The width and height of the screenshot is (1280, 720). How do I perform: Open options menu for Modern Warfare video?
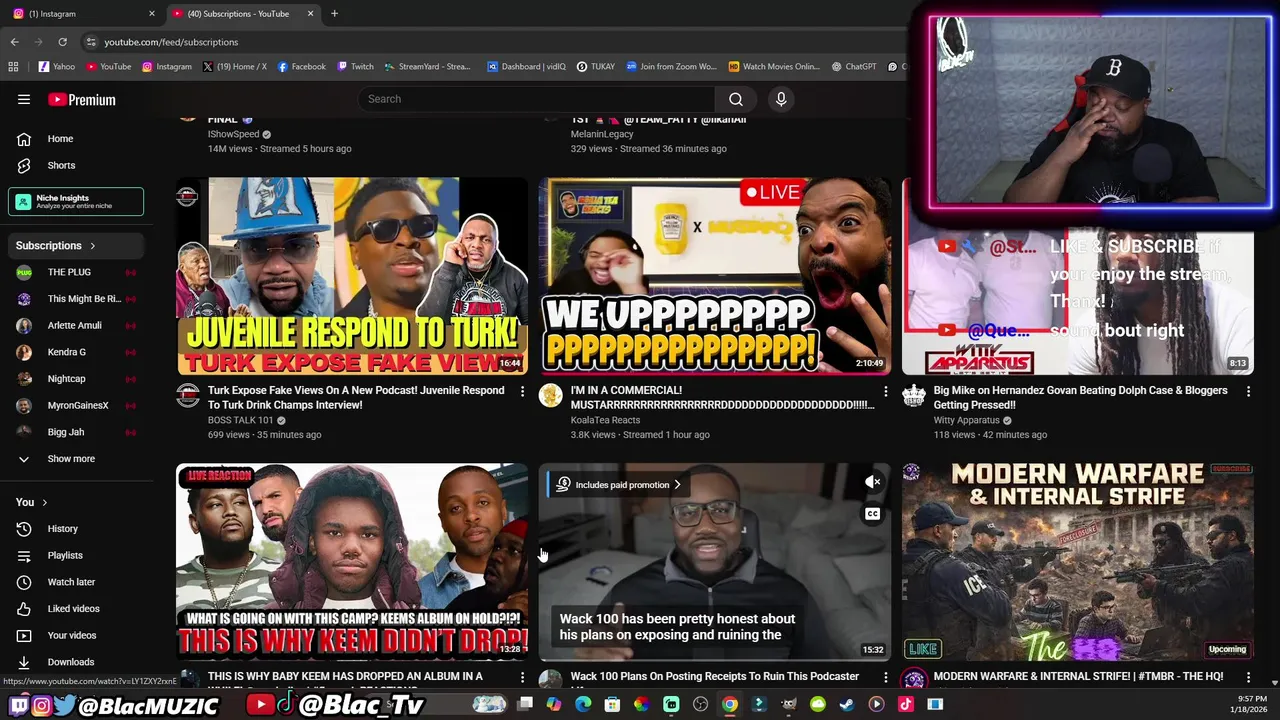point(1248,677)
